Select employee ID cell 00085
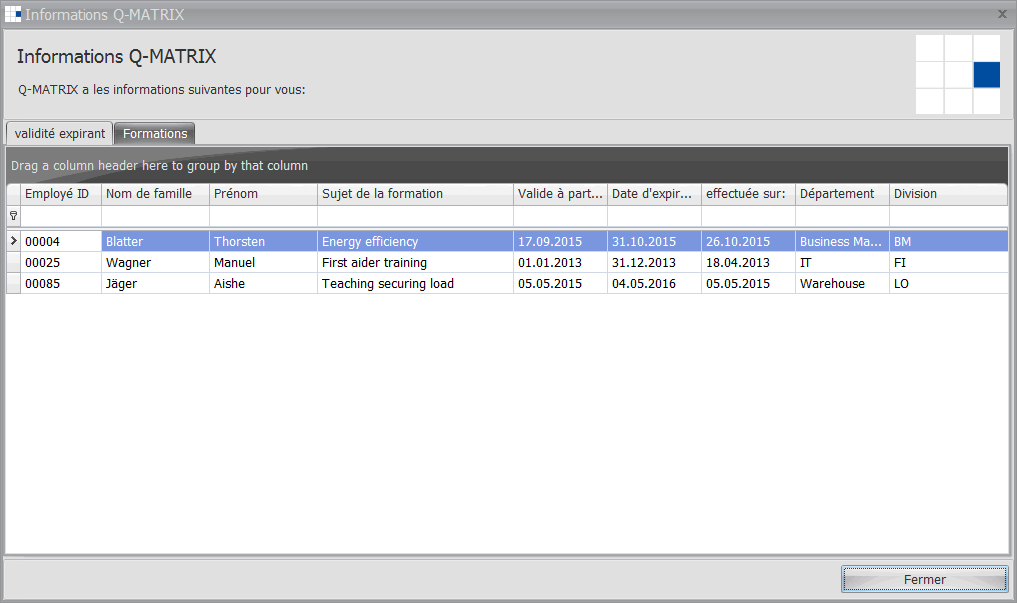 (61, 283)
